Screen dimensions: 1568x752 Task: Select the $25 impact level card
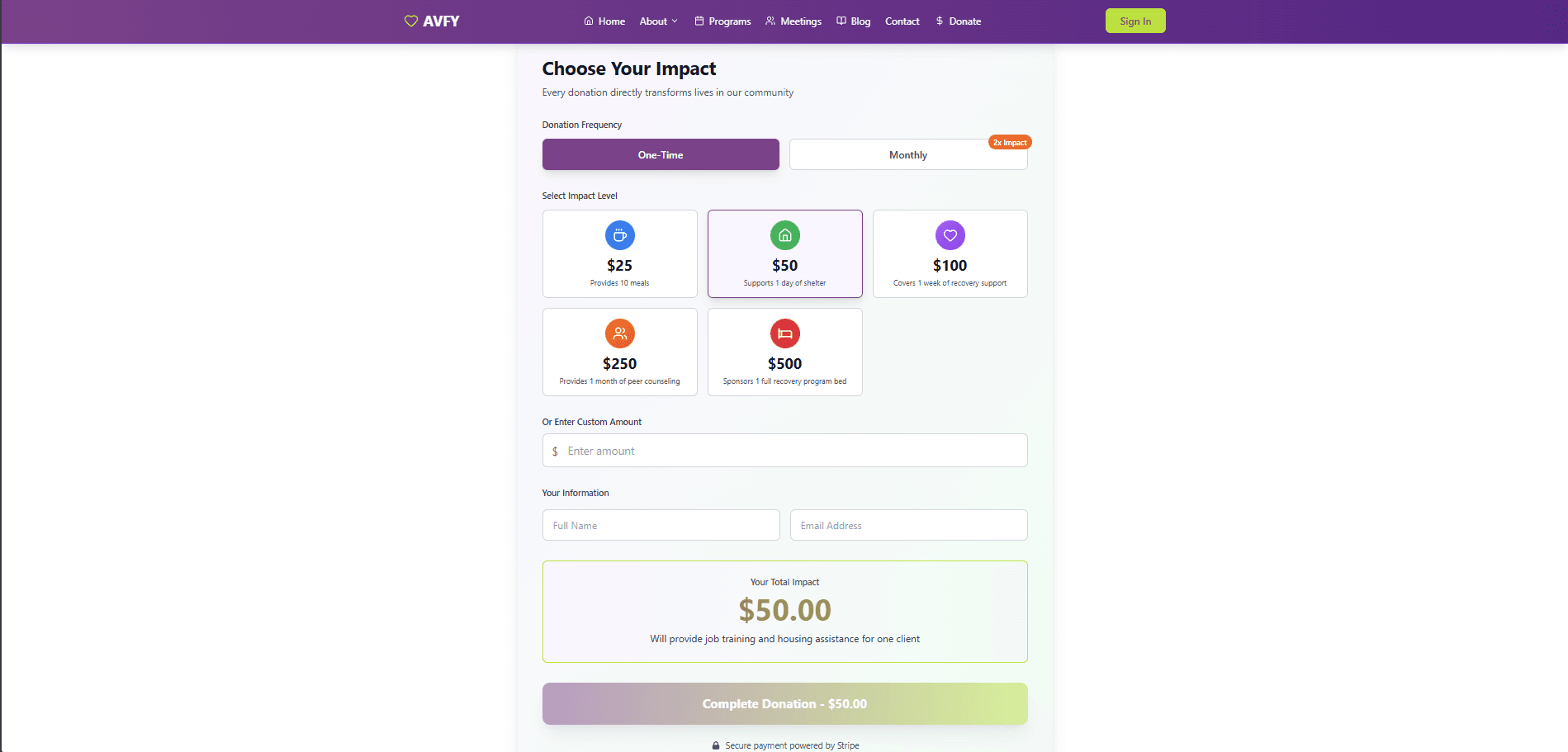[619, 253]
